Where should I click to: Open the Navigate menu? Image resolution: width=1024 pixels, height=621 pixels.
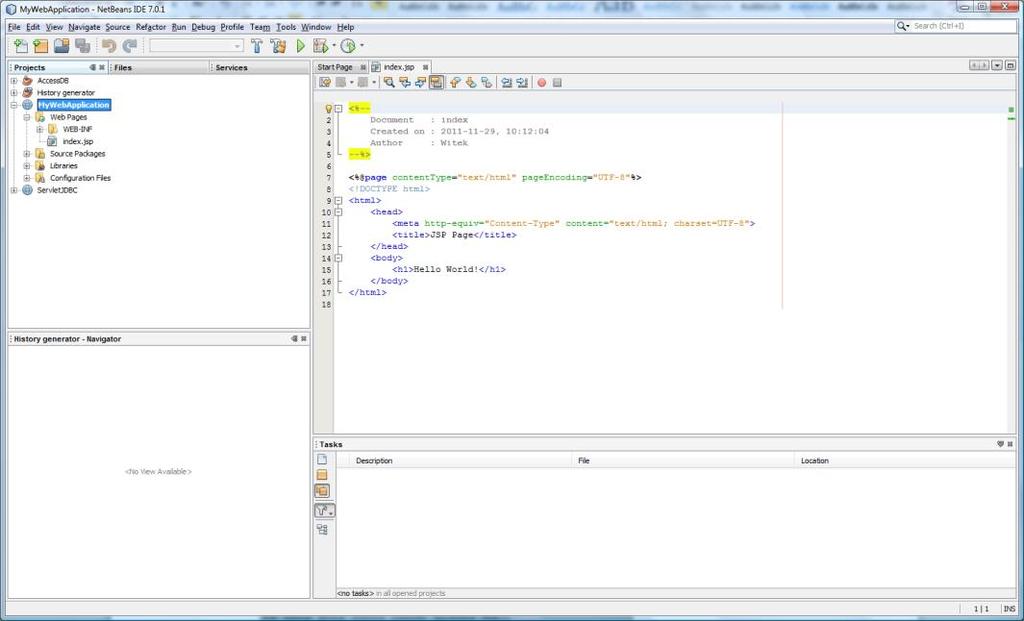pos(84,27)
